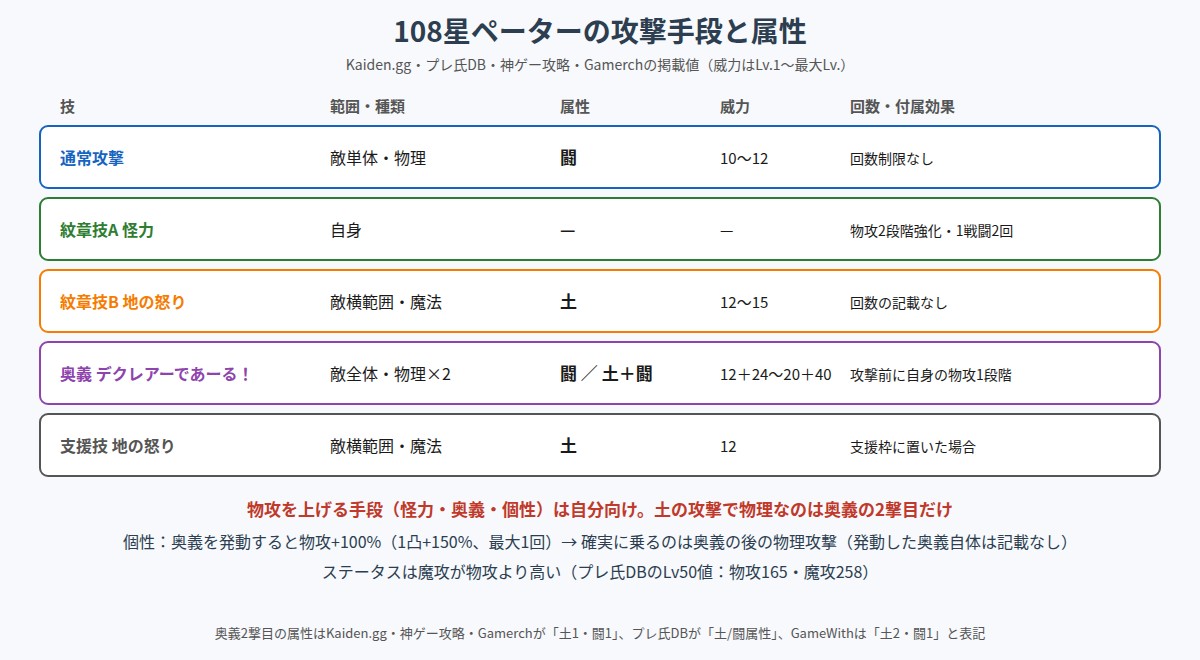Select the 紋章技B 地の怒り skill name
Viewport: 1200px width, 660px height.
pyautogui.click(x=122, y=302)
